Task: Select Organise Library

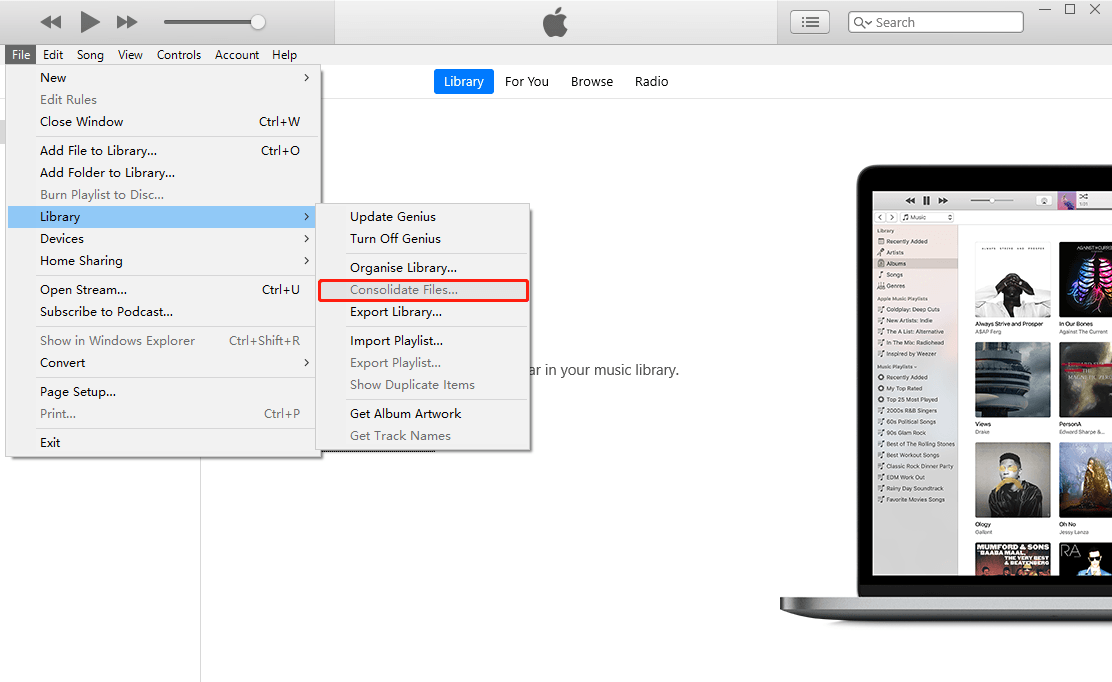Action: point(423,267)
